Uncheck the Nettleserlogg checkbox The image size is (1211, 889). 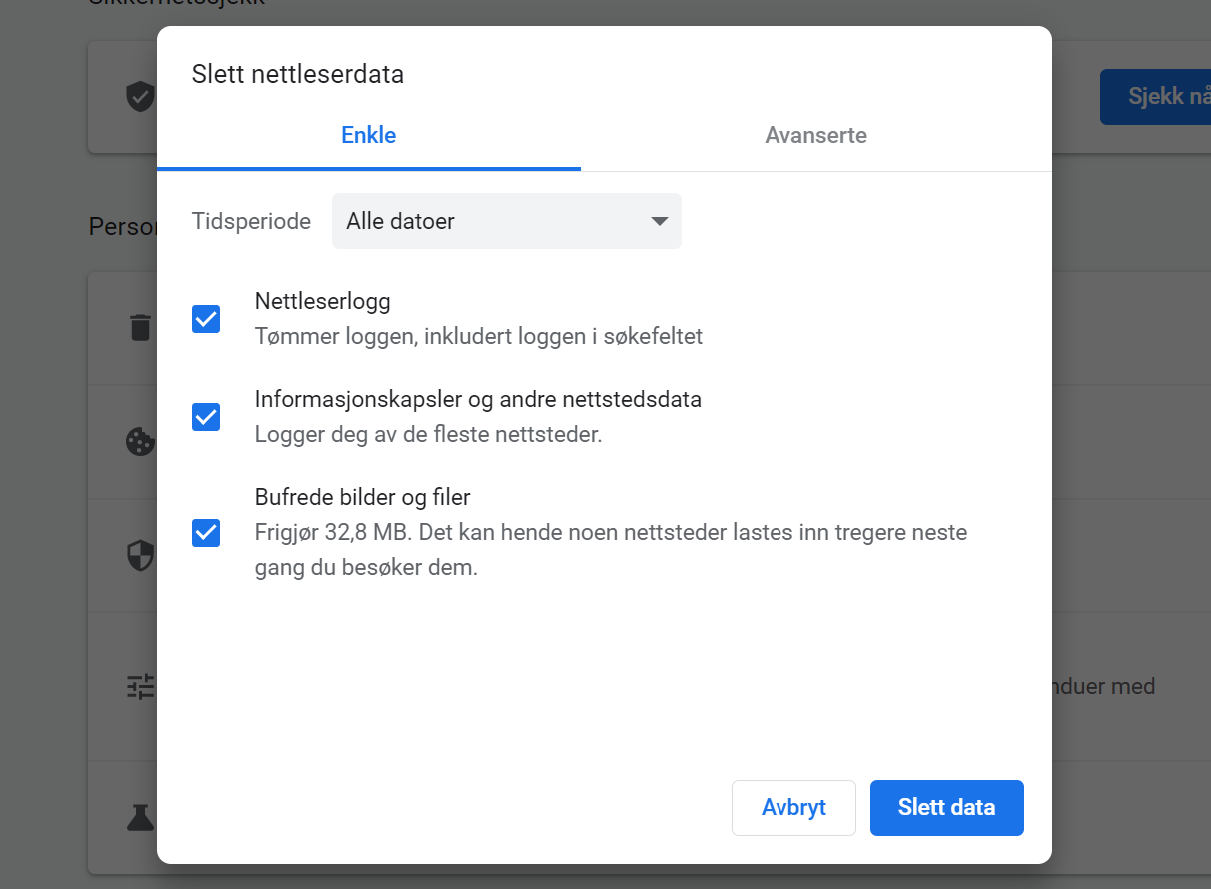(x=206, y=319)
